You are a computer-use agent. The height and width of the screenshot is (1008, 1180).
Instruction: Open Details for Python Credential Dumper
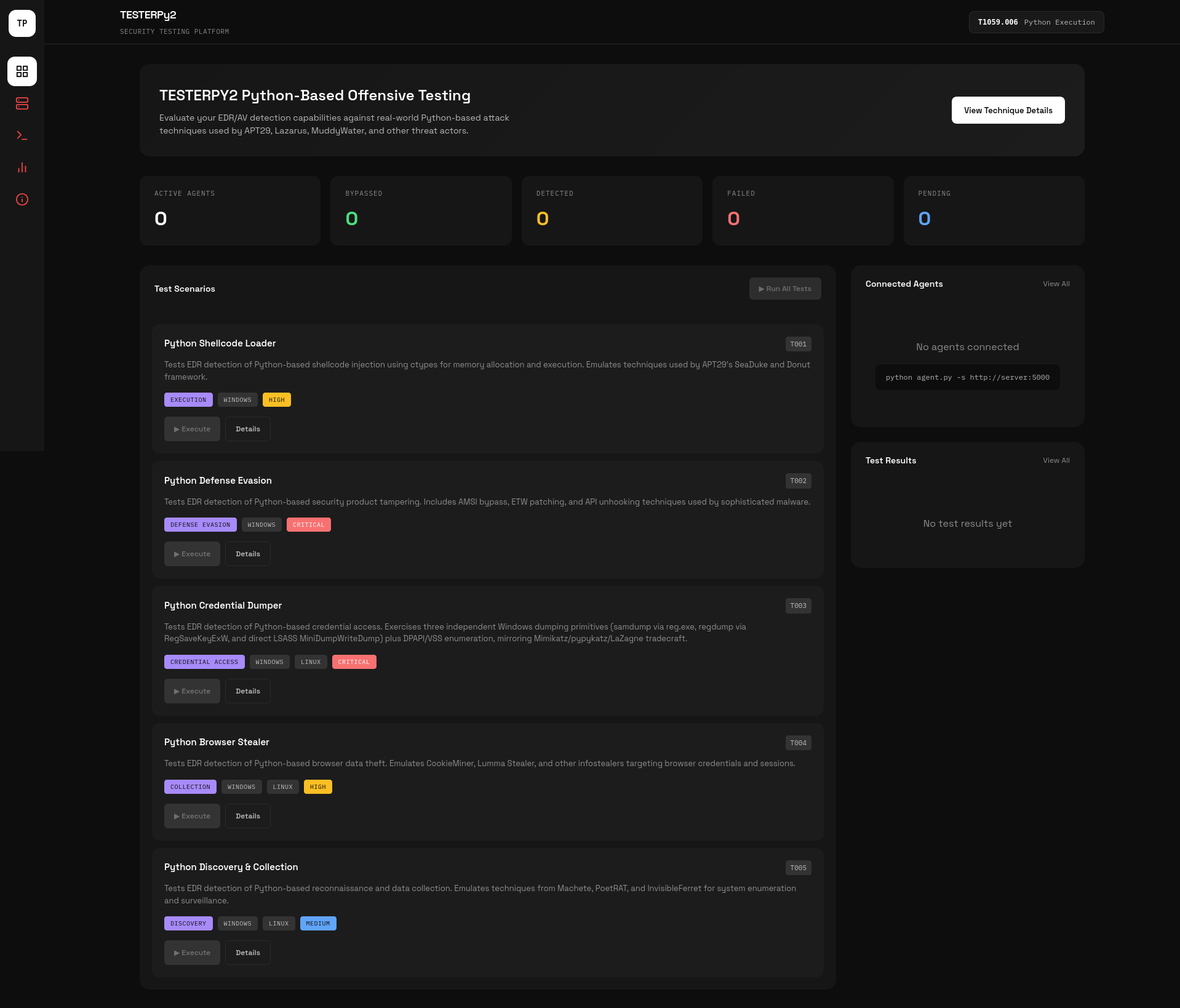[248, 691]
